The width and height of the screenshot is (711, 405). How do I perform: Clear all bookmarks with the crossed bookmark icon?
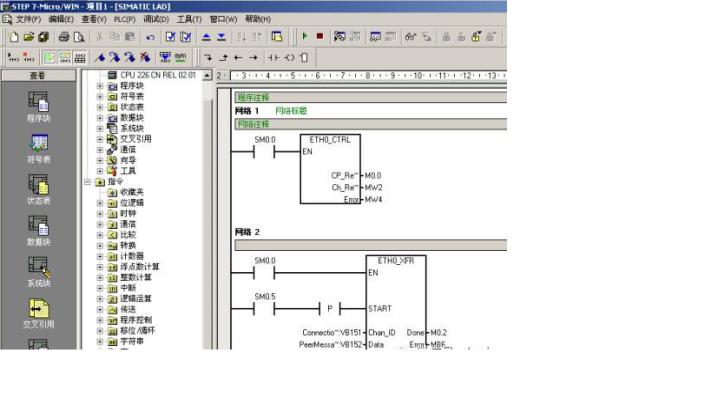[x=145, y=58]
